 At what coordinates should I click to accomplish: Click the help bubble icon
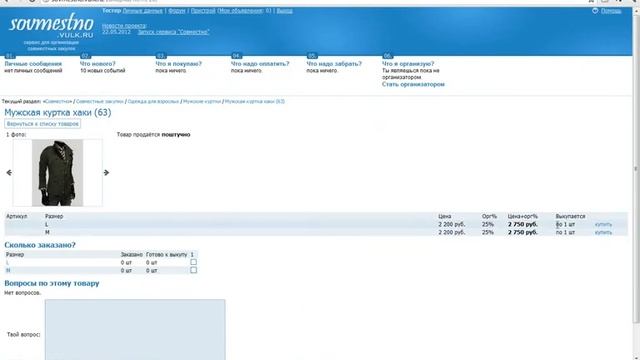pos(595,11)
